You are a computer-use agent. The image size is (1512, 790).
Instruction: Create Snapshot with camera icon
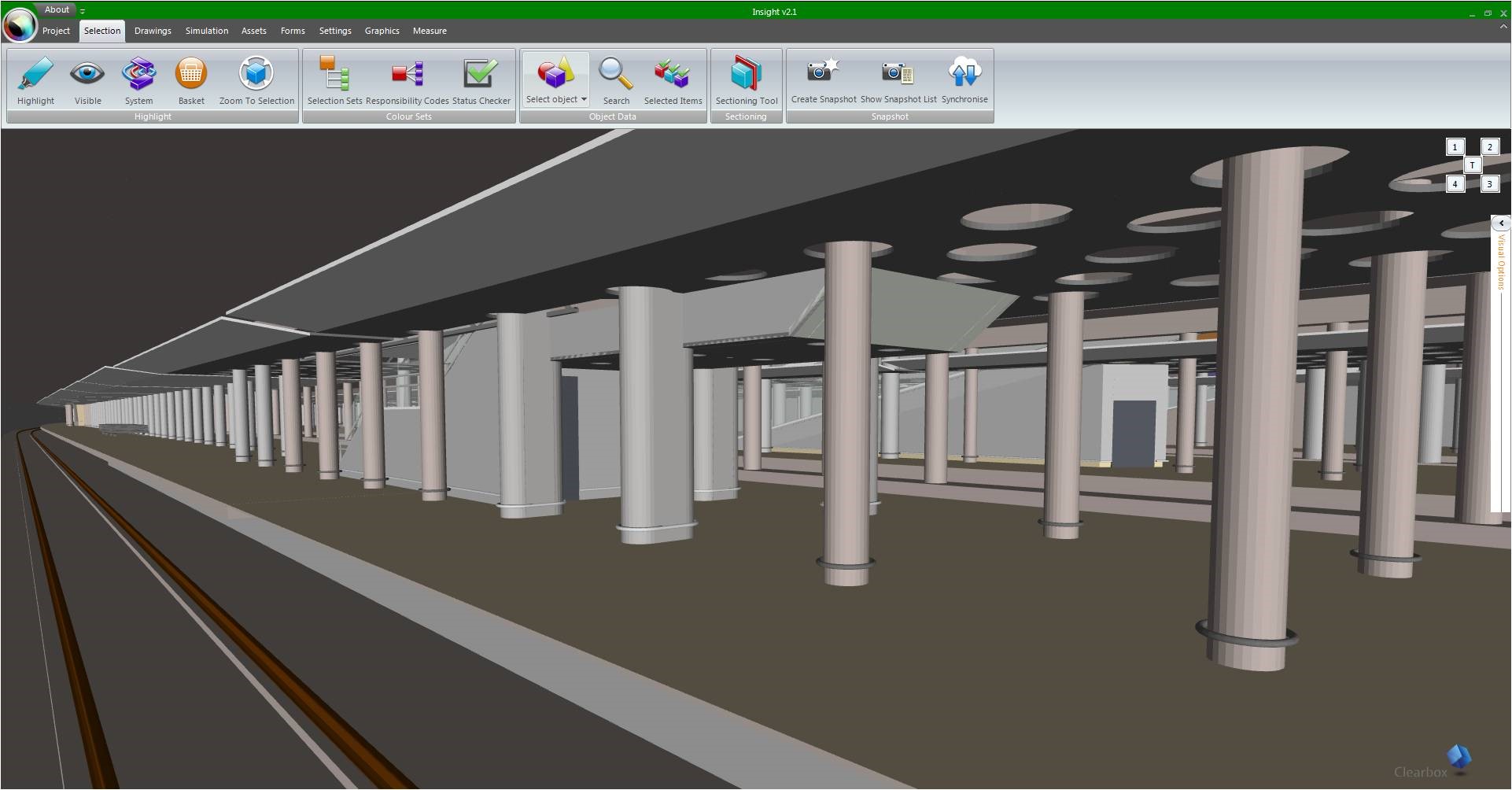824,79
